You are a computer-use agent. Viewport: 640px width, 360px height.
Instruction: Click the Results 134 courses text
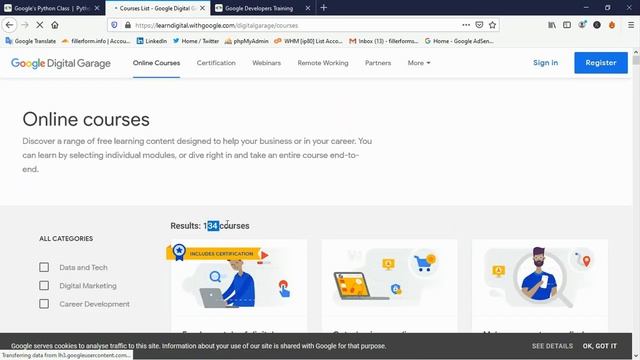pos(210,226)
